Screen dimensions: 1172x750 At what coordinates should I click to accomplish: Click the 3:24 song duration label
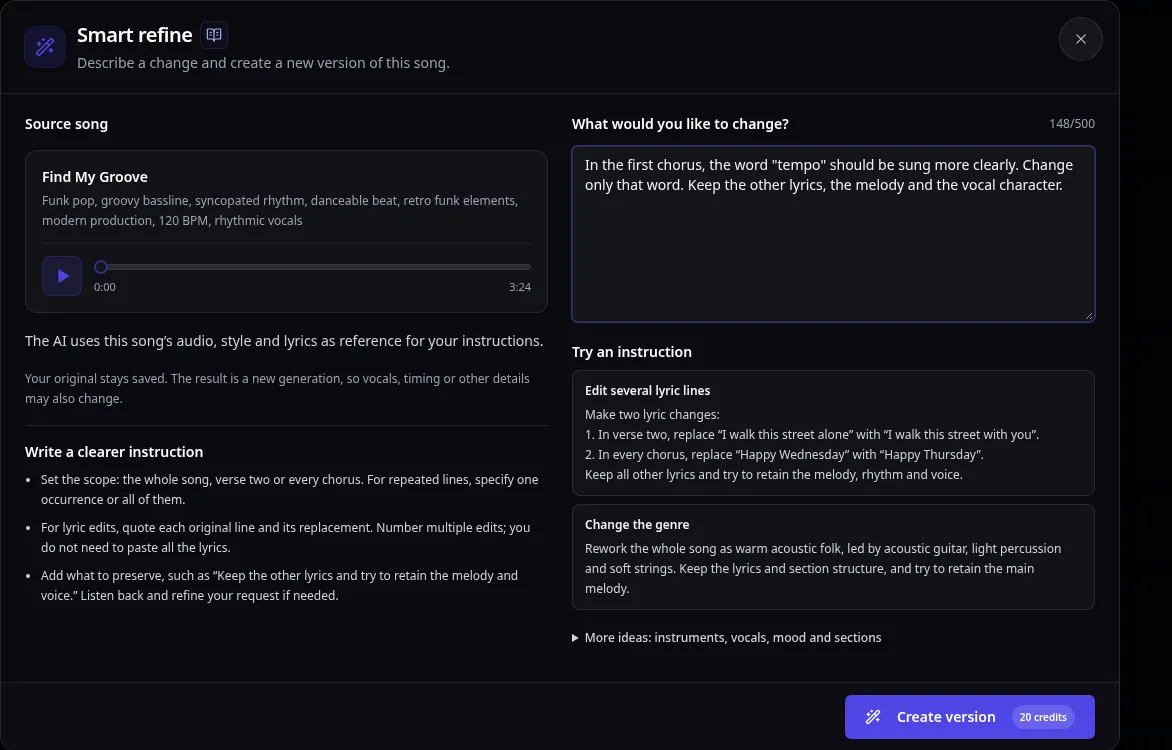519,287
